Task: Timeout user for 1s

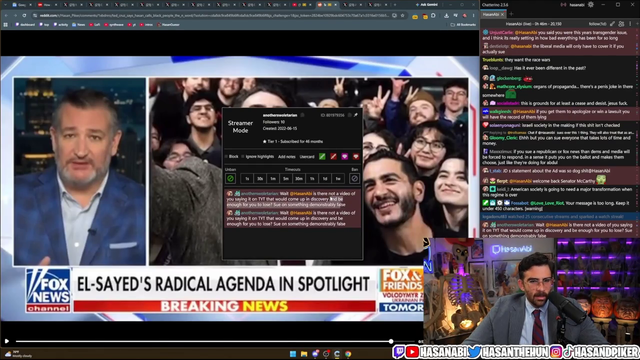Action: [x=247, y=178]
